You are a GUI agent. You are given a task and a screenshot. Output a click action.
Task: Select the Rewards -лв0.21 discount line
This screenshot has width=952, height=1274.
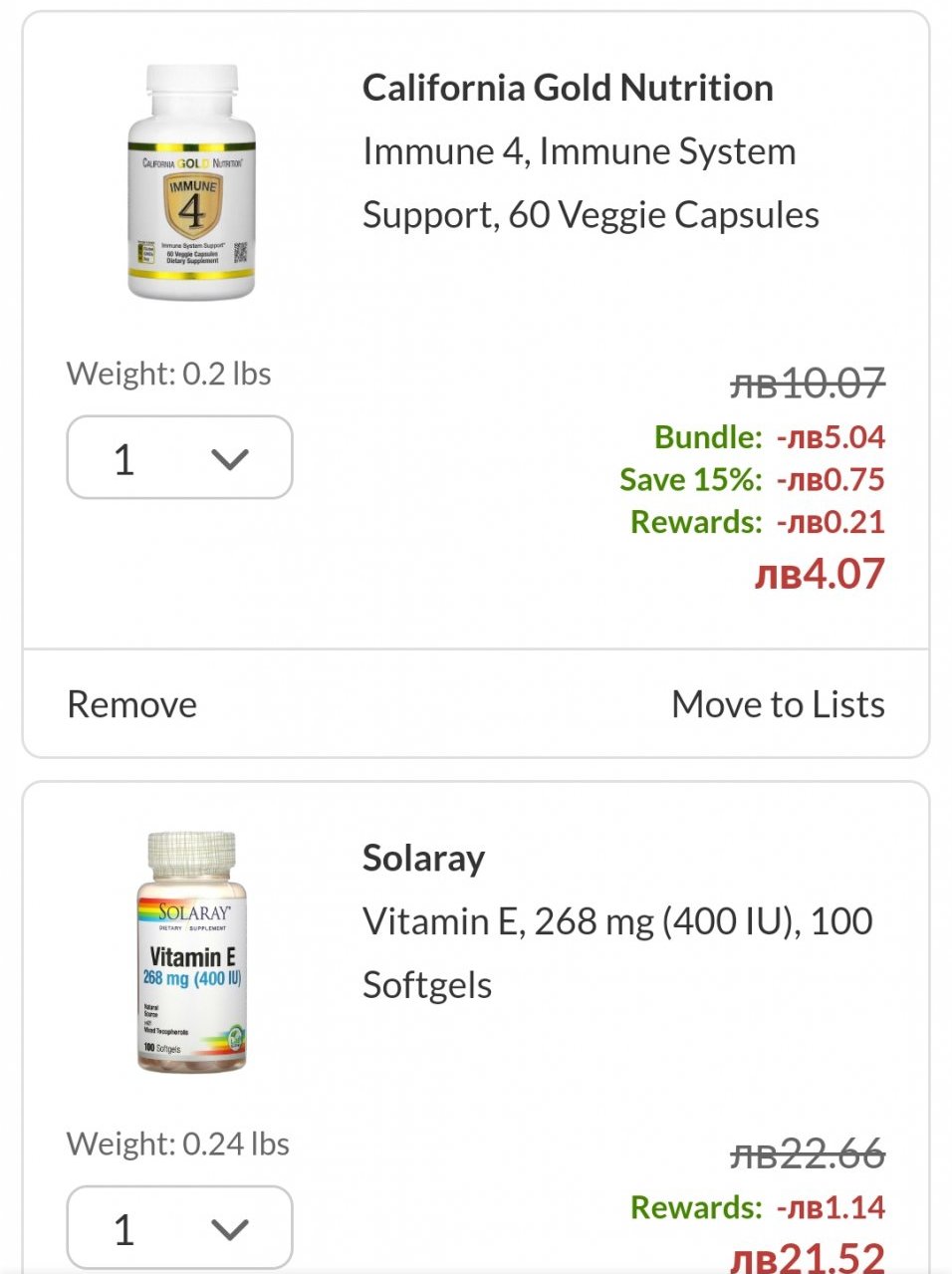(x=757, y=521)
